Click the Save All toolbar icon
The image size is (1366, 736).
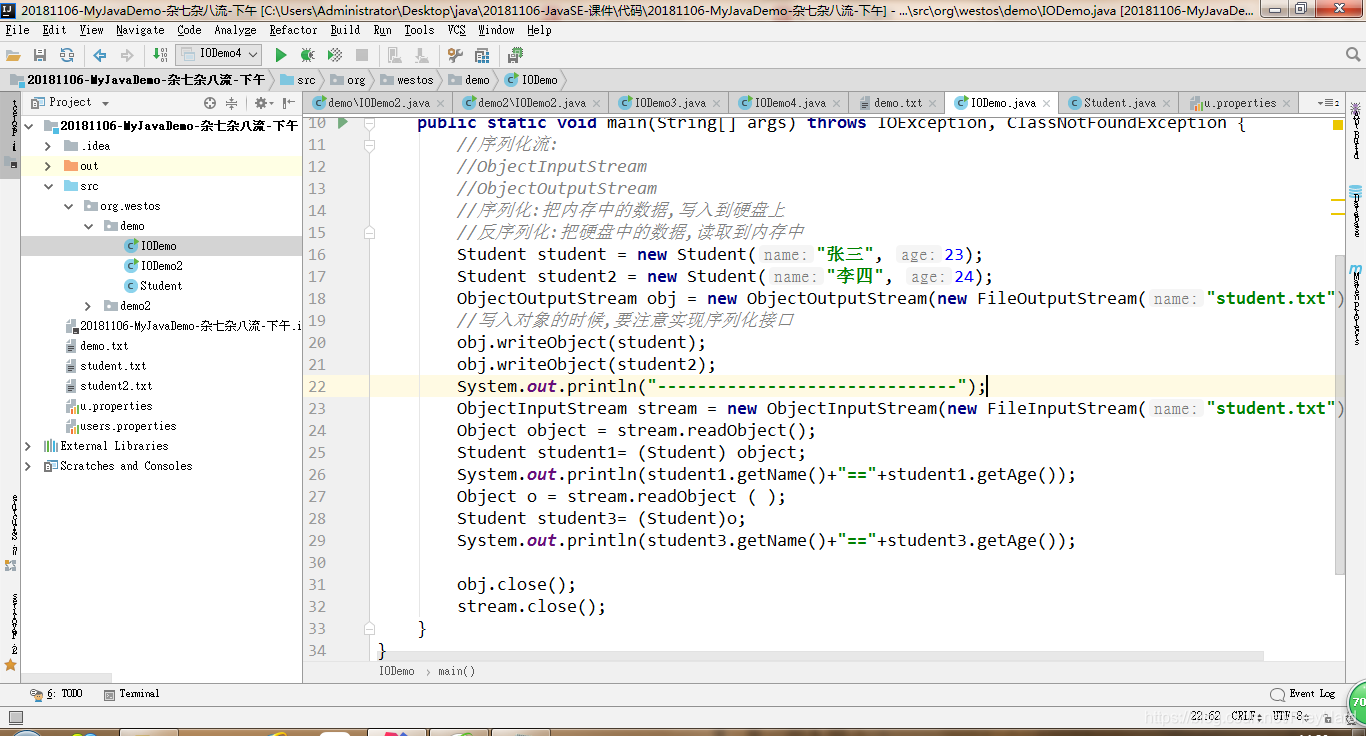[x=40, y=55]
